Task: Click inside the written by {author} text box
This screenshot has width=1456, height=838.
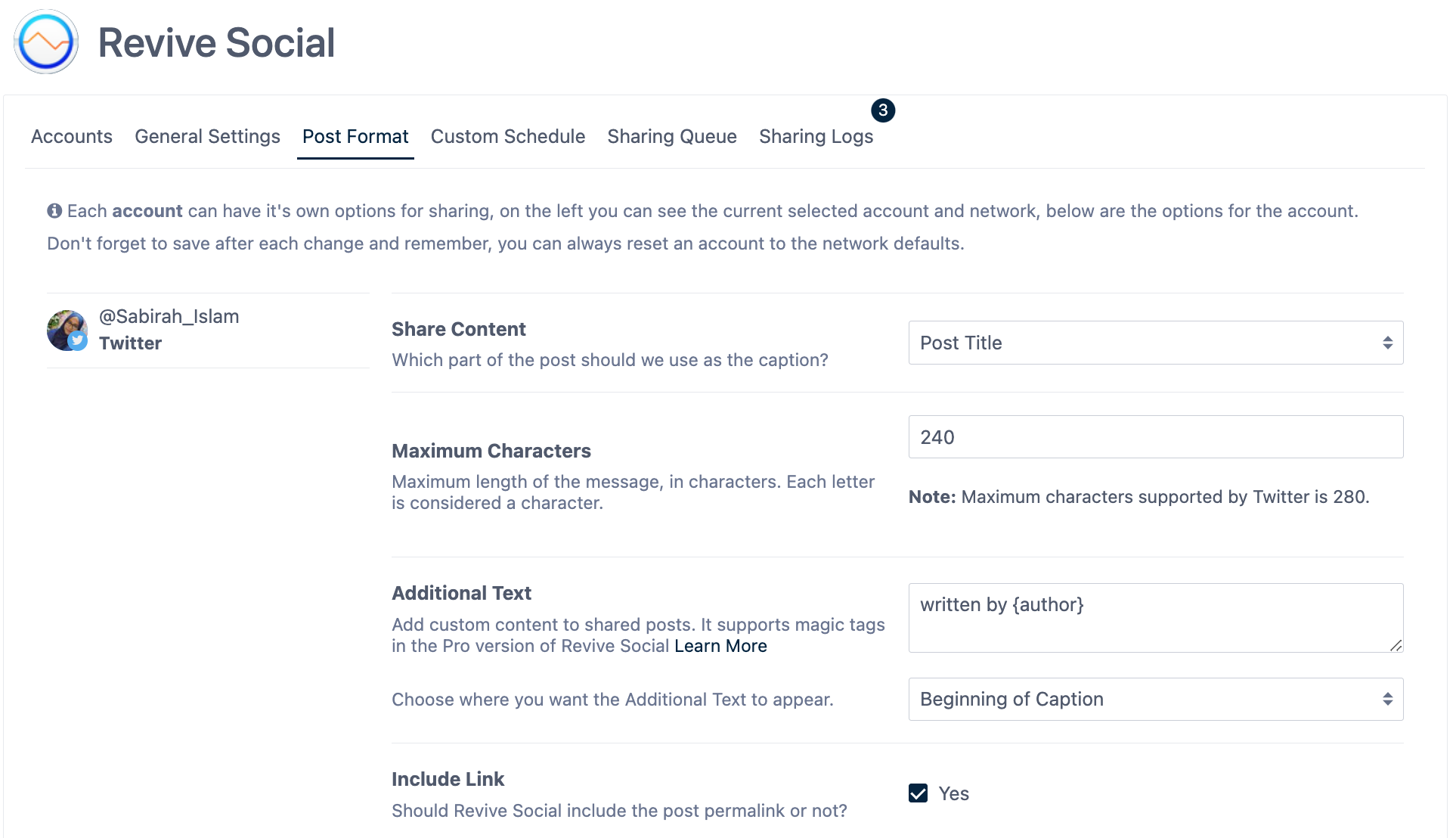Action: tap(1155, 617)
